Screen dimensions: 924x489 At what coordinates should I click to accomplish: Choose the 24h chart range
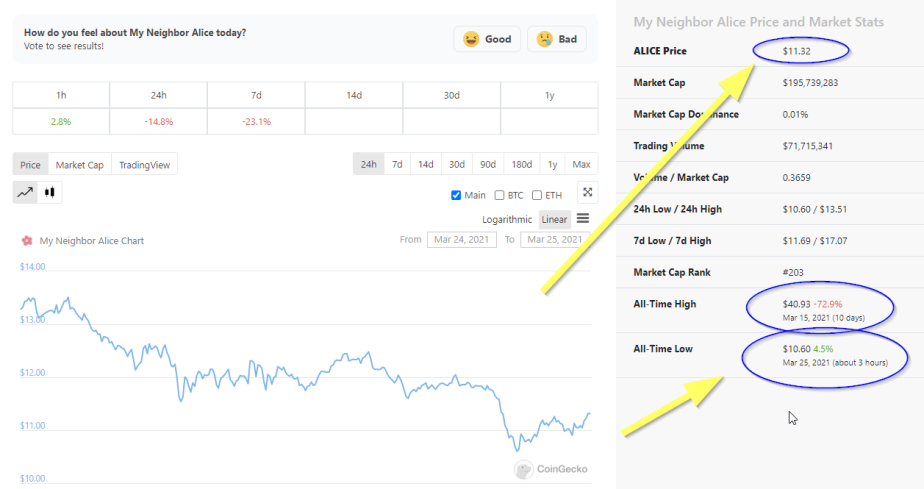pos(369,164)
